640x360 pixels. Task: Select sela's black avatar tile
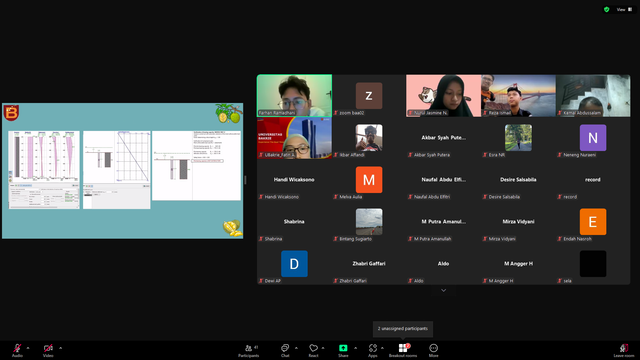[593, 264]
